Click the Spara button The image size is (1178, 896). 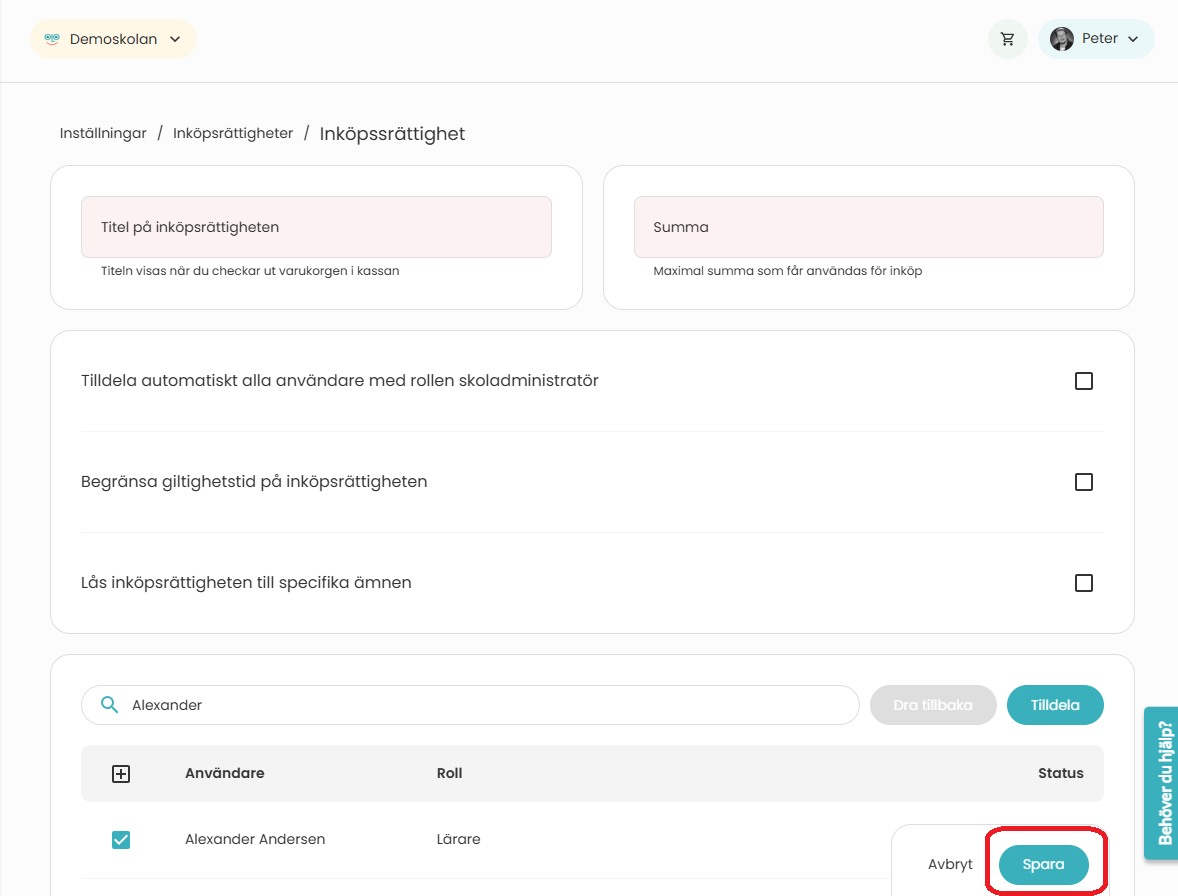coord(1044,864)
